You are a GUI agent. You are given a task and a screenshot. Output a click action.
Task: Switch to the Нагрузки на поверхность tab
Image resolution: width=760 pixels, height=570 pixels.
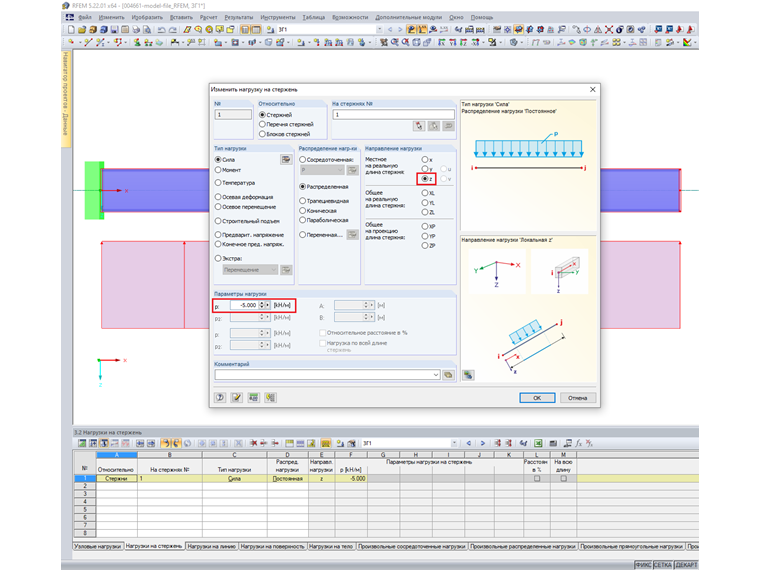pos(272,546)
